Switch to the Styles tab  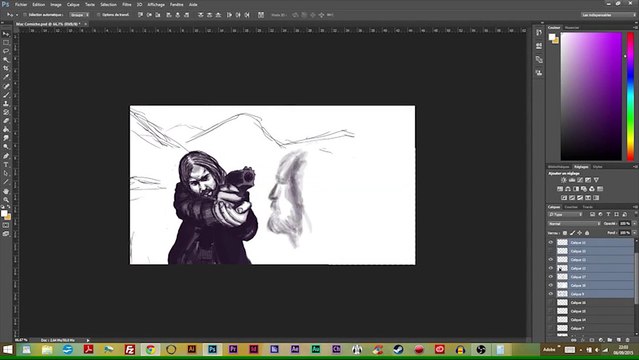pos(597,167)
